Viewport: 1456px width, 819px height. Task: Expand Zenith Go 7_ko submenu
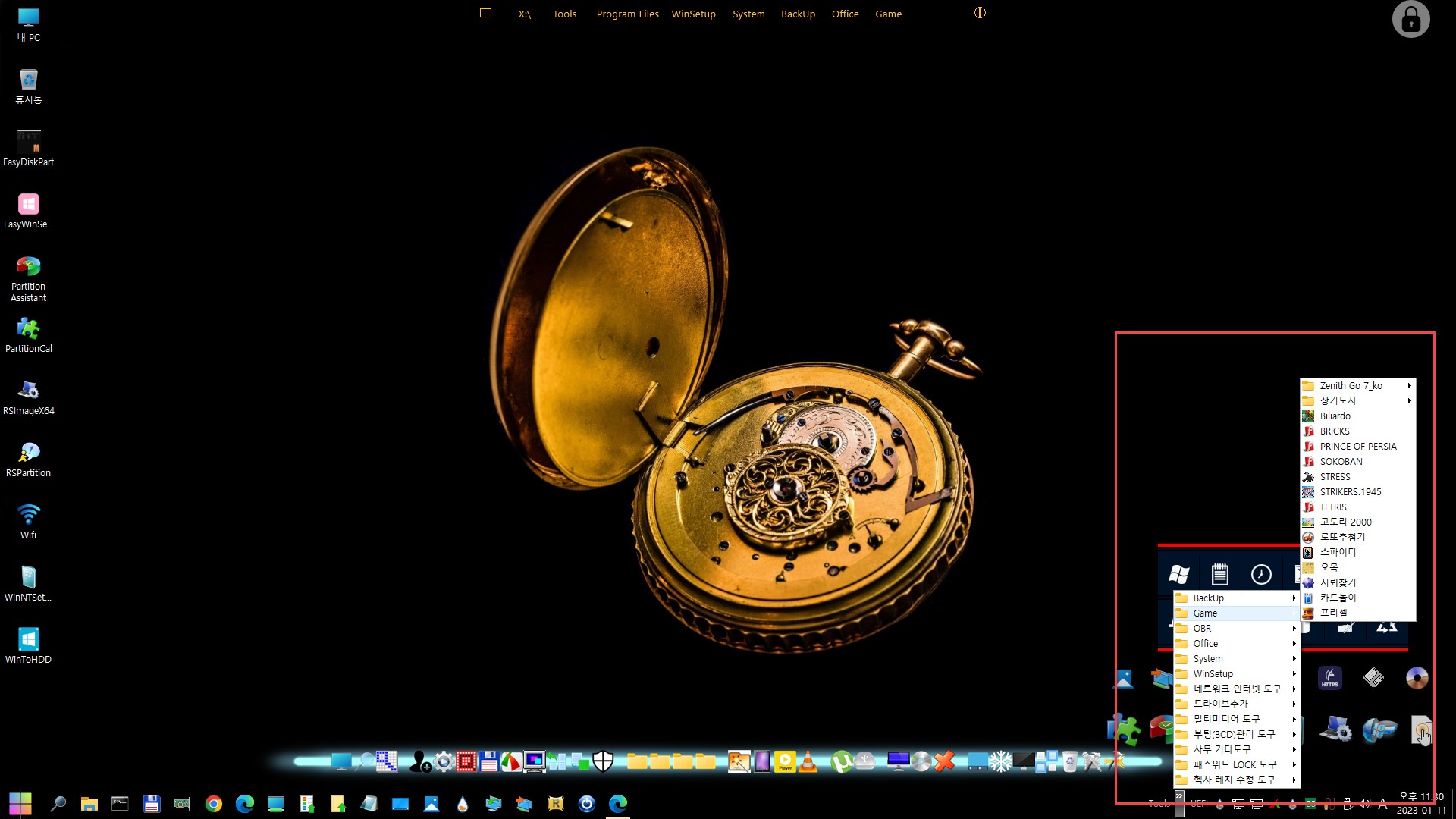(1357, 385)
